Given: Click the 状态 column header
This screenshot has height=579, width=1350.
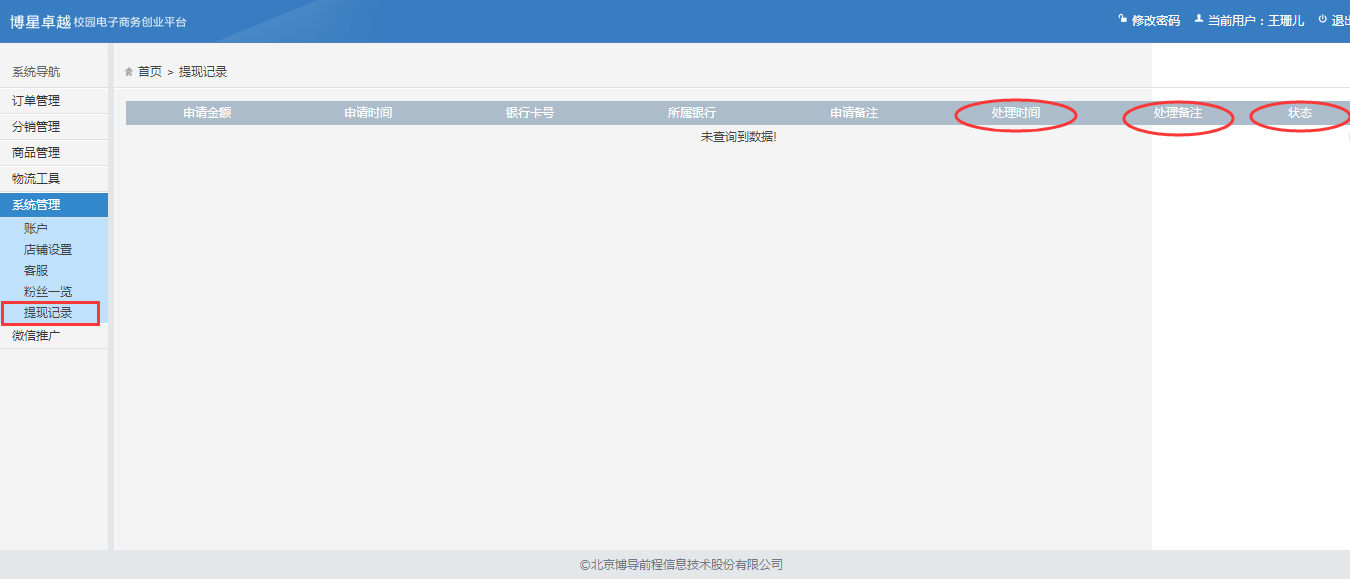Looking at the screenshot, I should click(x=1300, y=113).
